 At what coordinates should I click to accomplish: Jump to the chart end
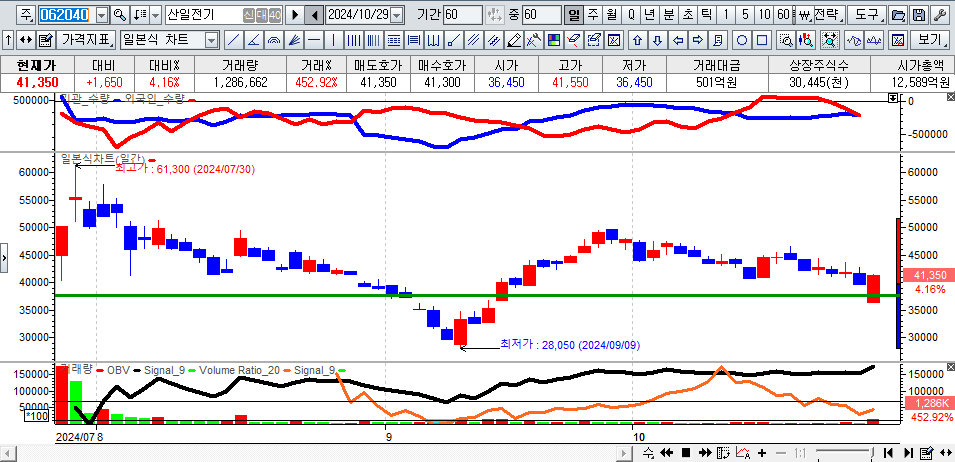click(907, 453)
